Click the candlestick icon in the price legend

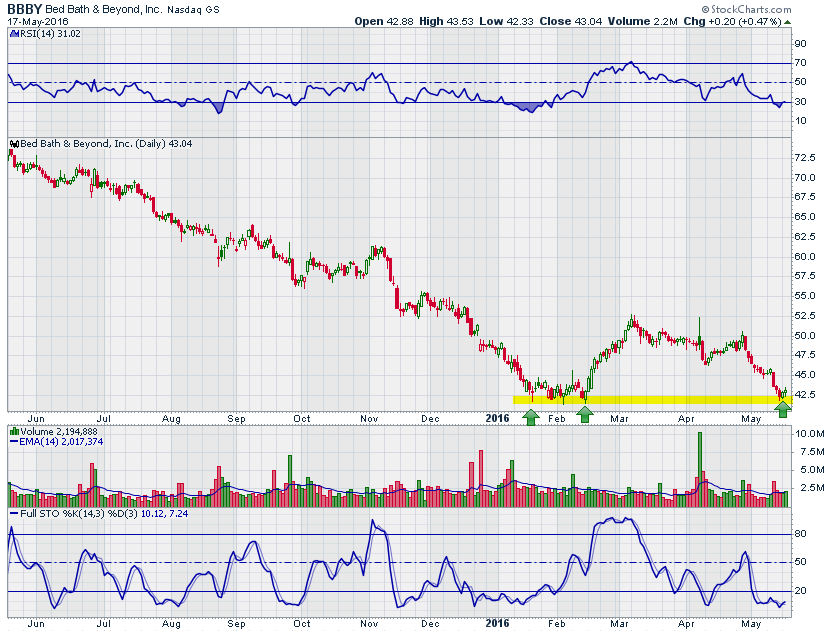coord(15,144)
